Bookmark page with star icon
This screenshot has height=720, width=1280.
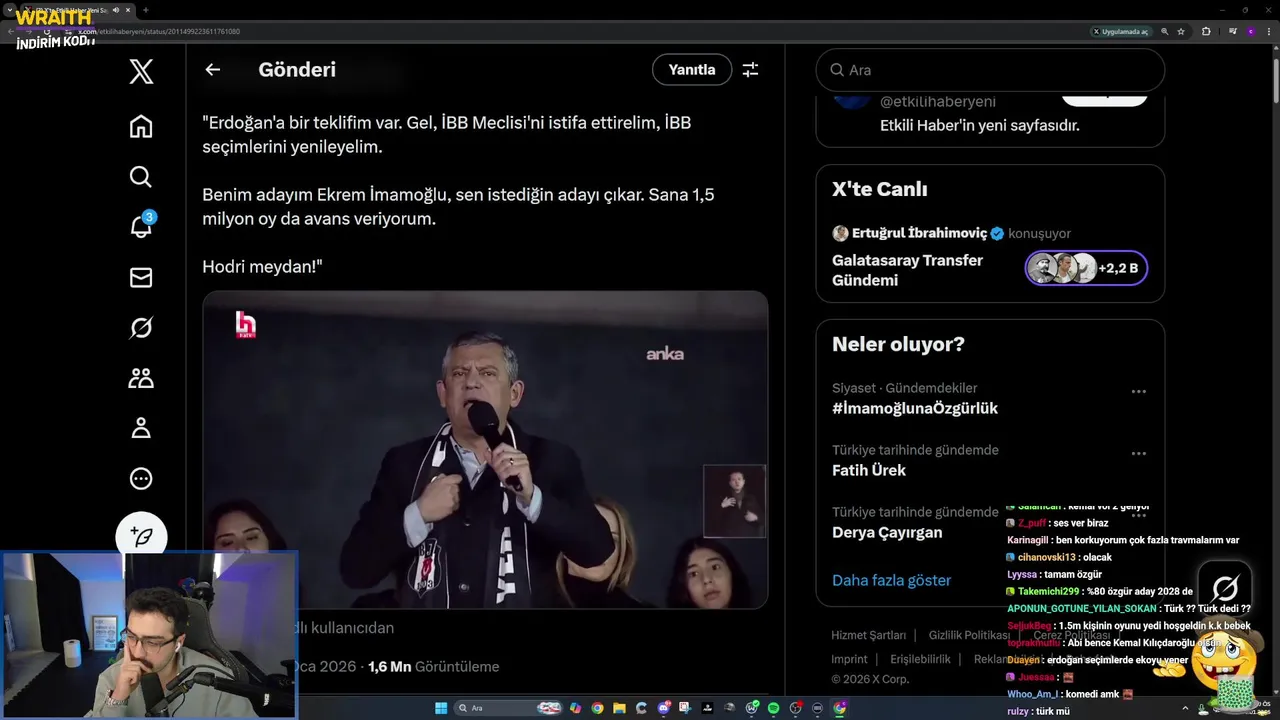point(1181,32)
